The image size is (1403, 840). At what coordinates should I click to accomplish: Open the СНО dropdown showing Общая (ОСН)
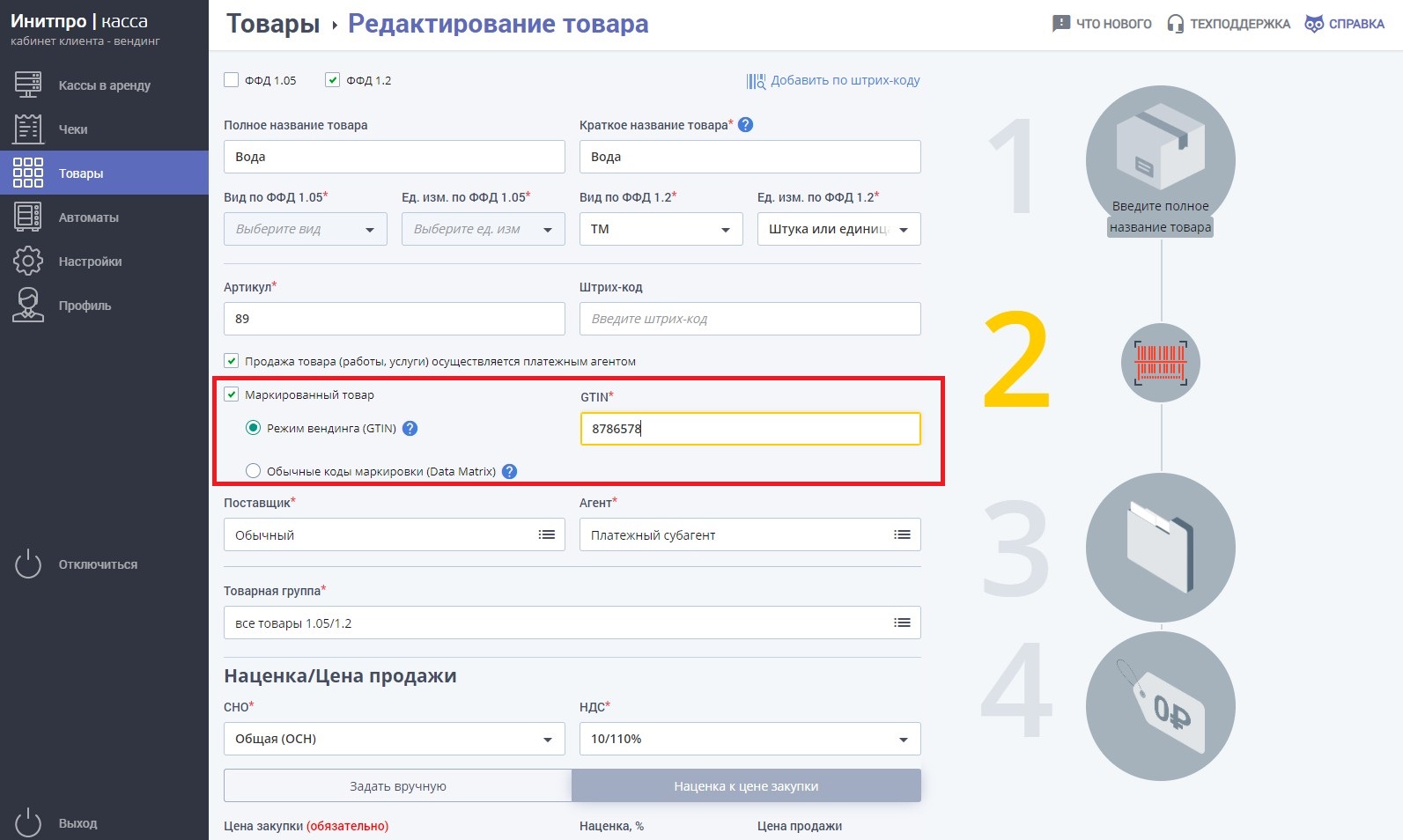(395, 739)
